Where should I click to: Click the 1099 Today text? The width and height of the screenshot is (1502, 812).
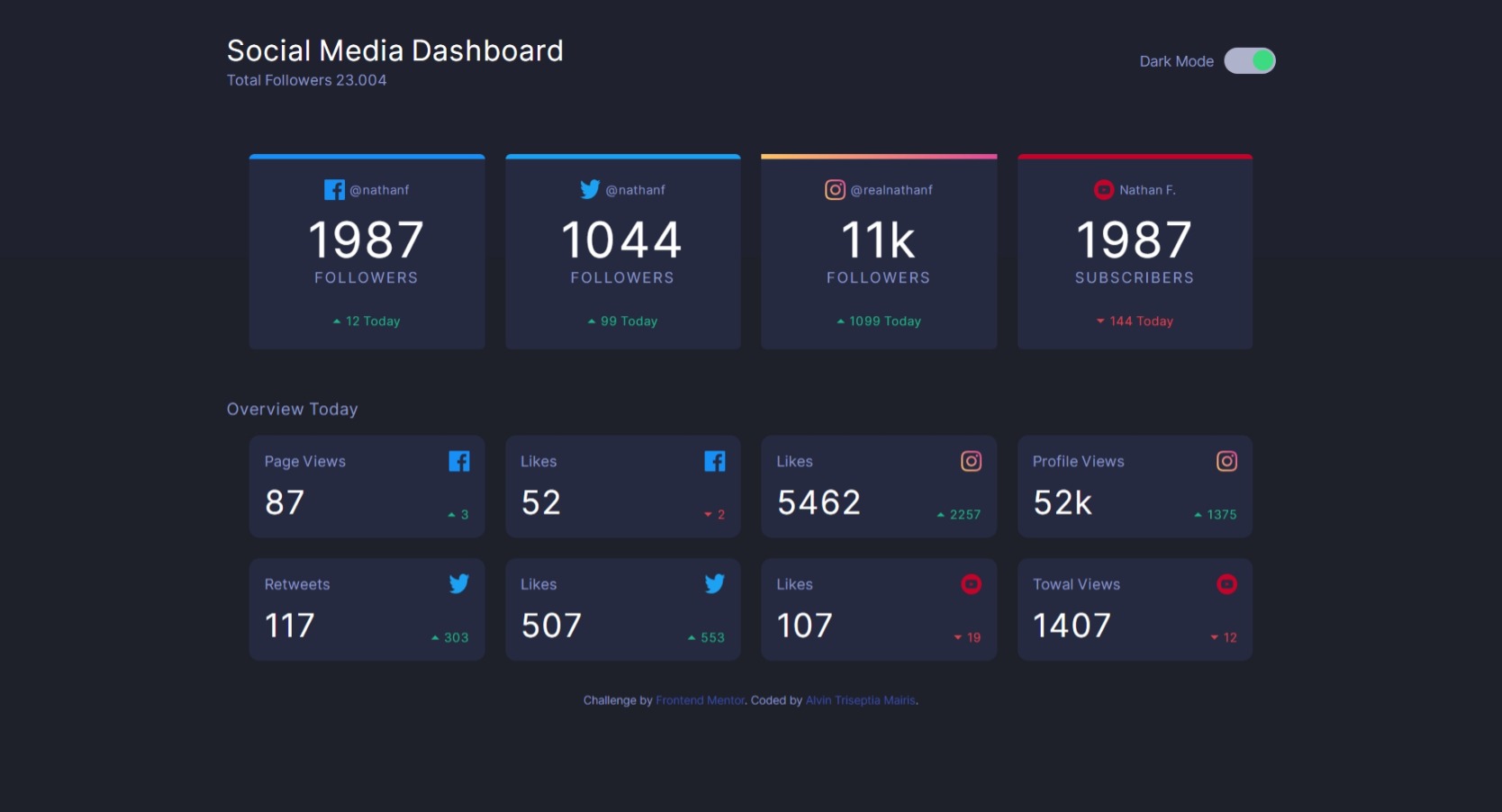tap(885, 321)
